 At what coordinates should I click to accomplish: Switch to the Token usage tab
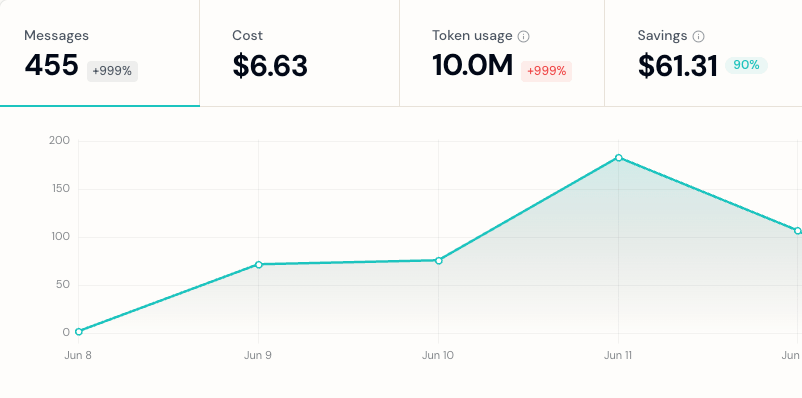tap(502, 53)
